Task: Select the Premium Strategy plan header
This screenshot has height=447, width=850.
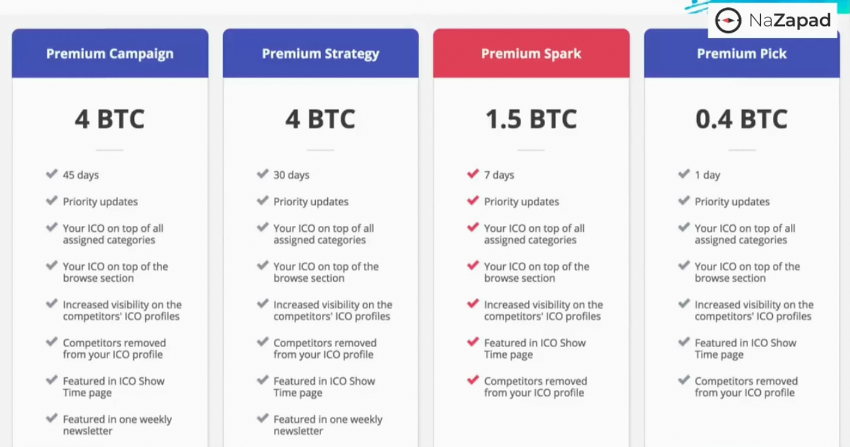Action: click(x=320, y=53)
